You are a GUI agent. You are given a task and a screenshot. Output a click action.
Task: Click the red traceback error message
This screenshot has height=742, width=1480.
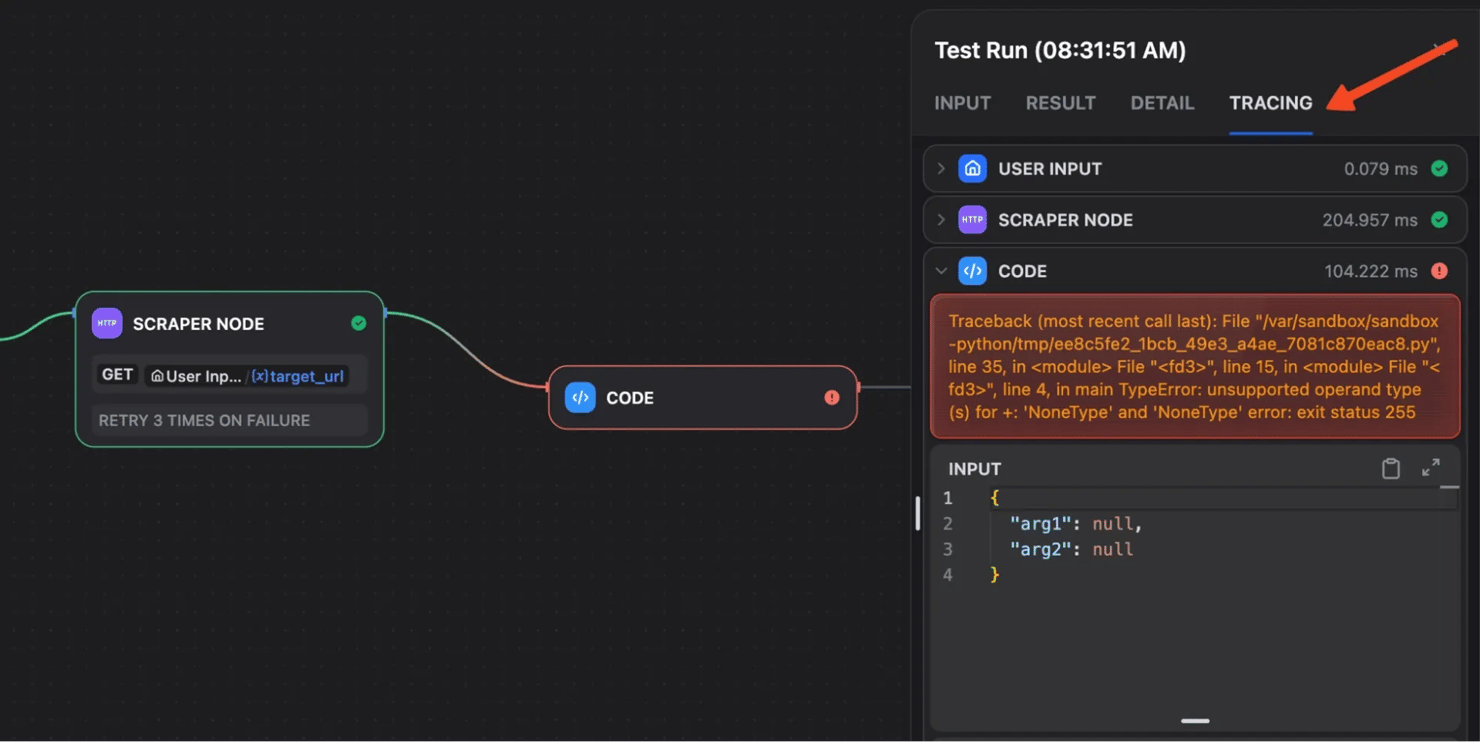pyautogui.click(x=1195, y=366)
